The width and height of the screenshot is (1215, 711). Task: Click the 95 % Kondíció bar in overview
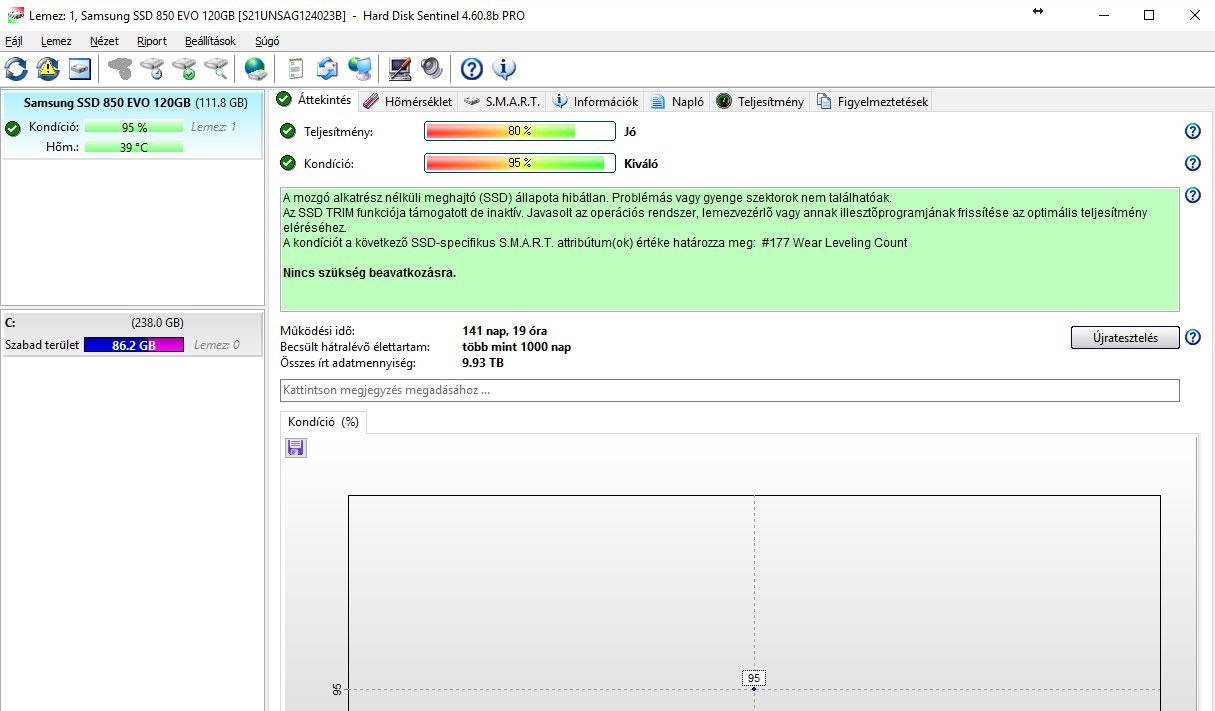pyautogui.click(x=520, y=163)
